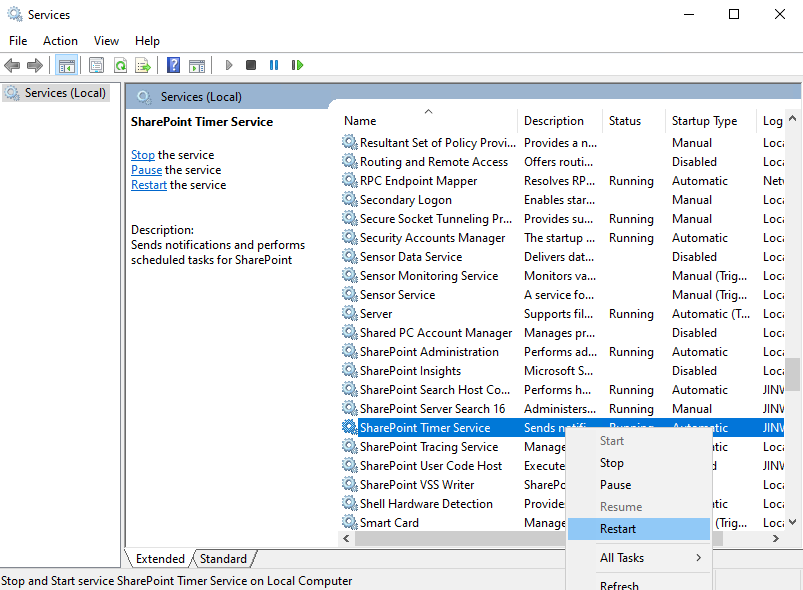Choose Pause in the context menu

tap(639, 485)
